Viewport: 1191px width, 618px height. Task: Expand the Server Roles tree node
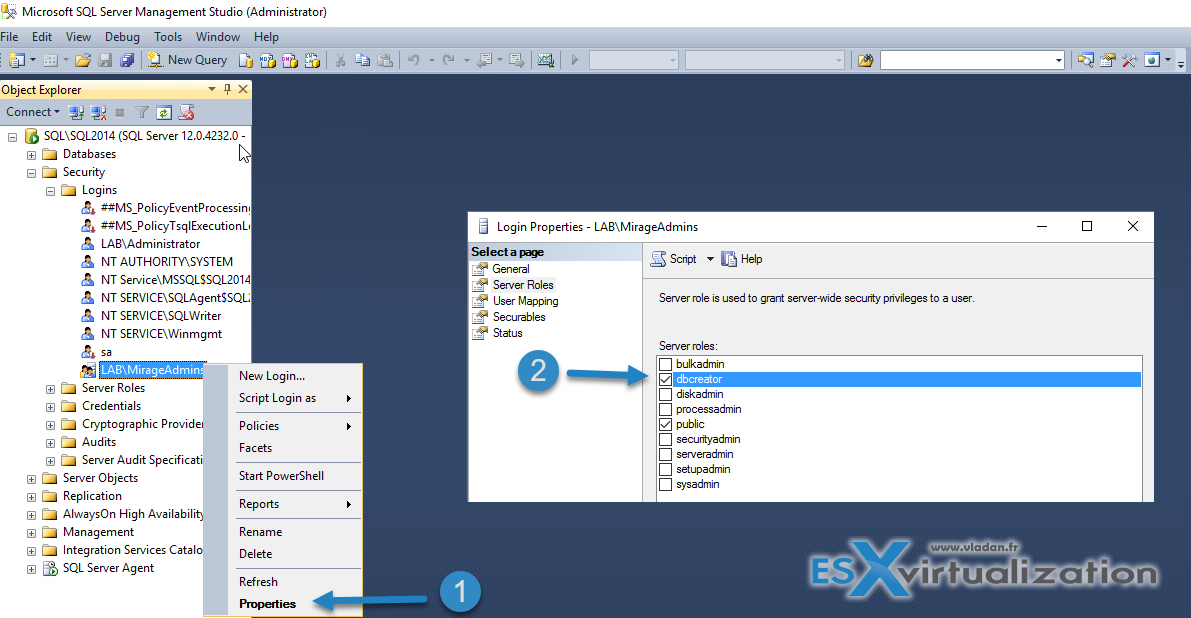point(50,389)
